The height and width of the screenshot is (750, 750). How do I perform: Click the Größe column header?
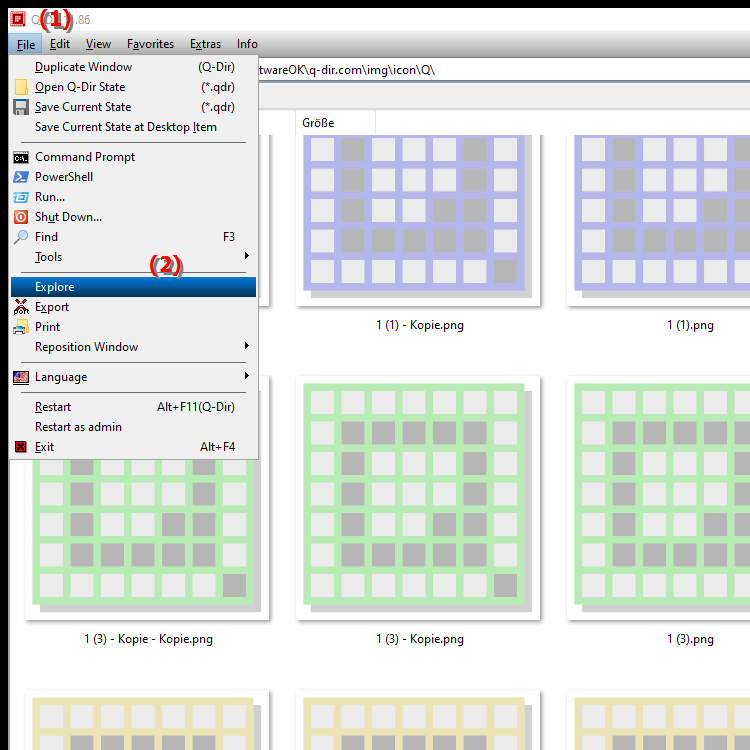coord(335,123)
